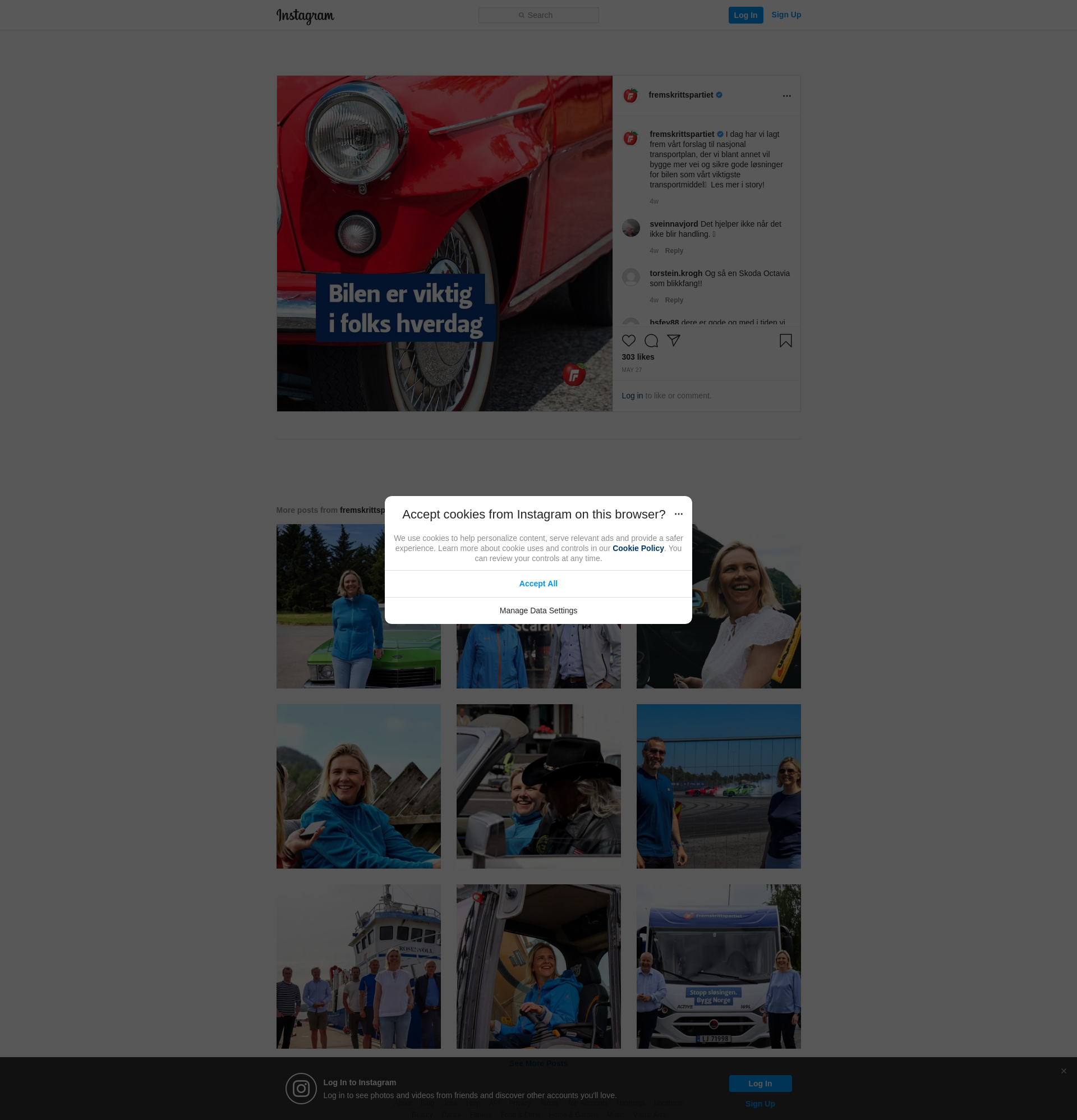Viewport: 1077px width, 1120px height.
Task: Open post options three-dot menu
Action: (786, 96)
